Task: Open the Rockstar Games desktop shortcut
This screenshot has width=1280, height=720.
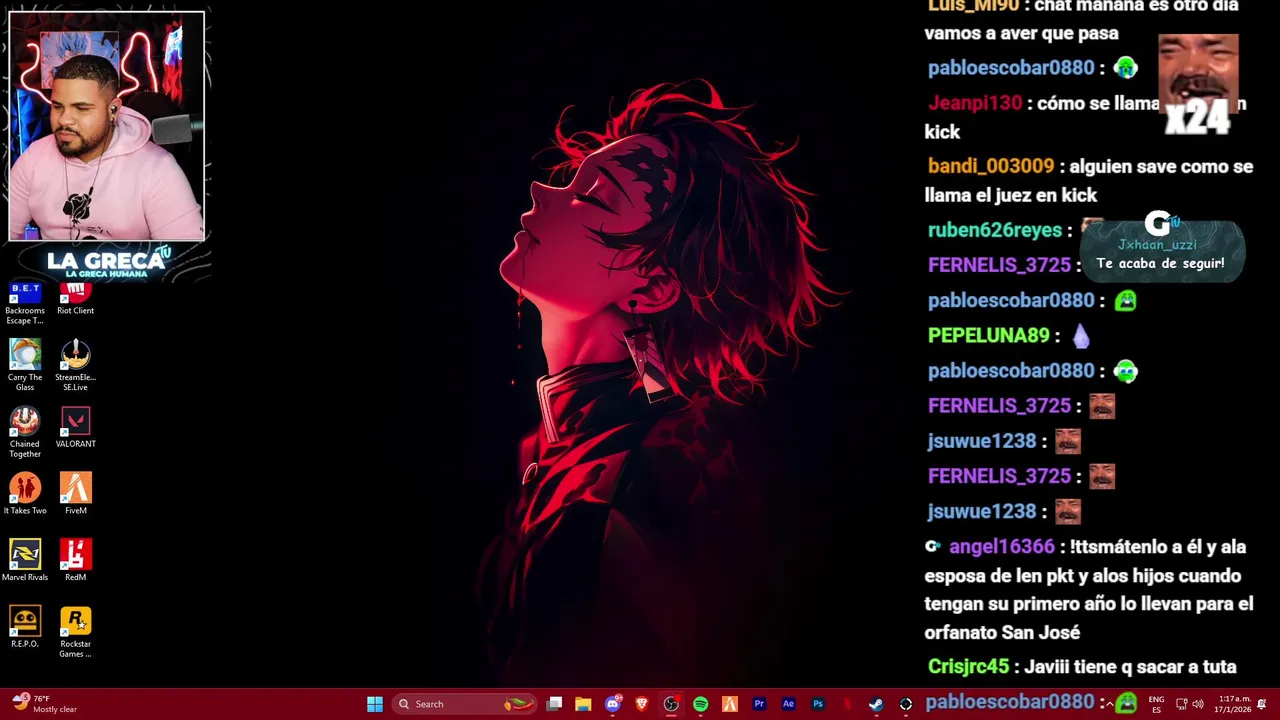Action: [75, 633]
